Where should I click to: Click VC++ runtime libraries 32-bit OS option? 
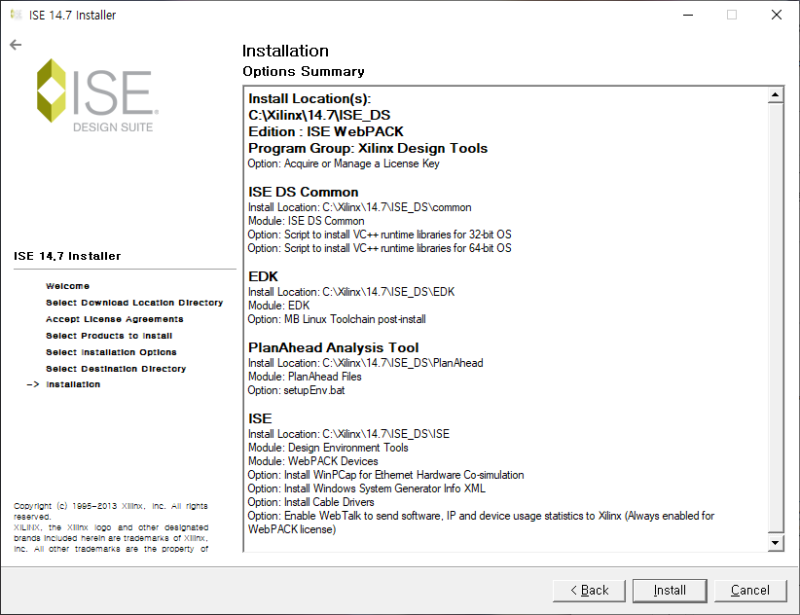[379, 235]
